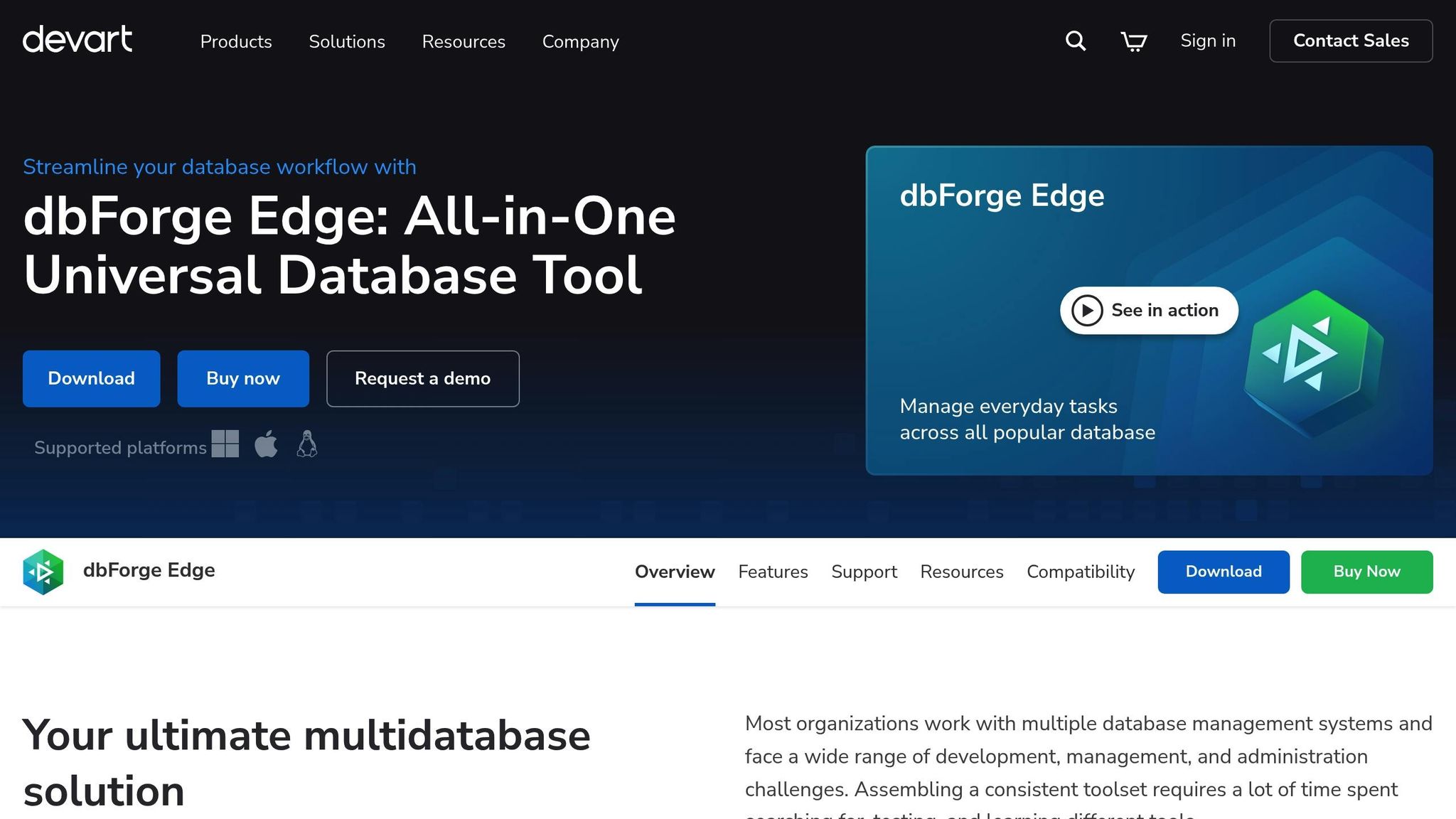This screenshot has height=819, width=1456.
Task: Open the shopping cart icon
Action: (x=1133, y=41)
